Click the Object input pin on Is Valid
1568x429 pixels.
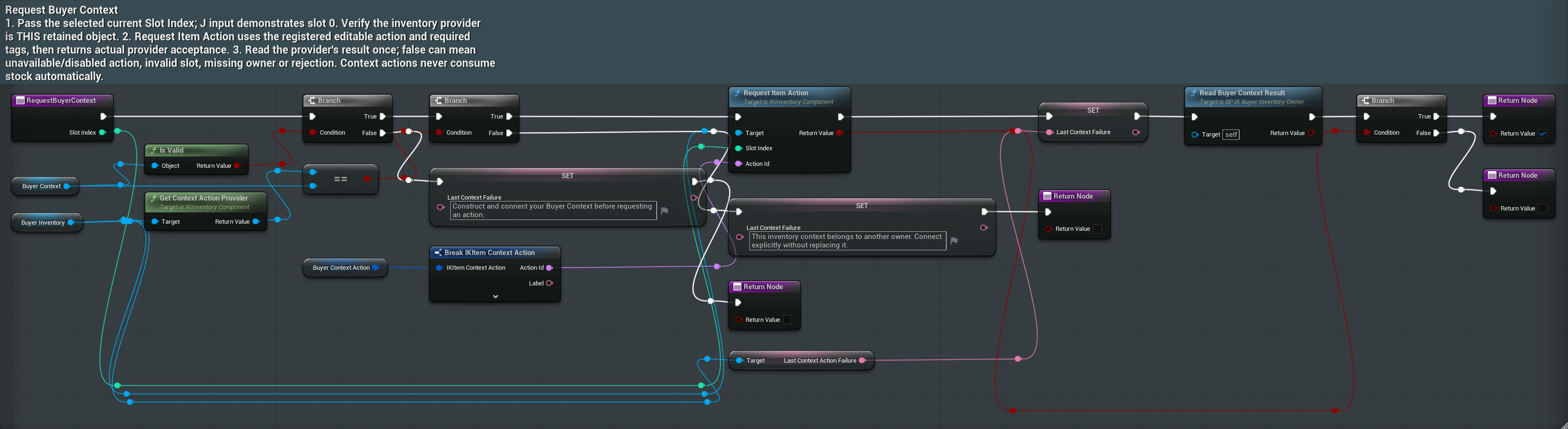point(155,165)
